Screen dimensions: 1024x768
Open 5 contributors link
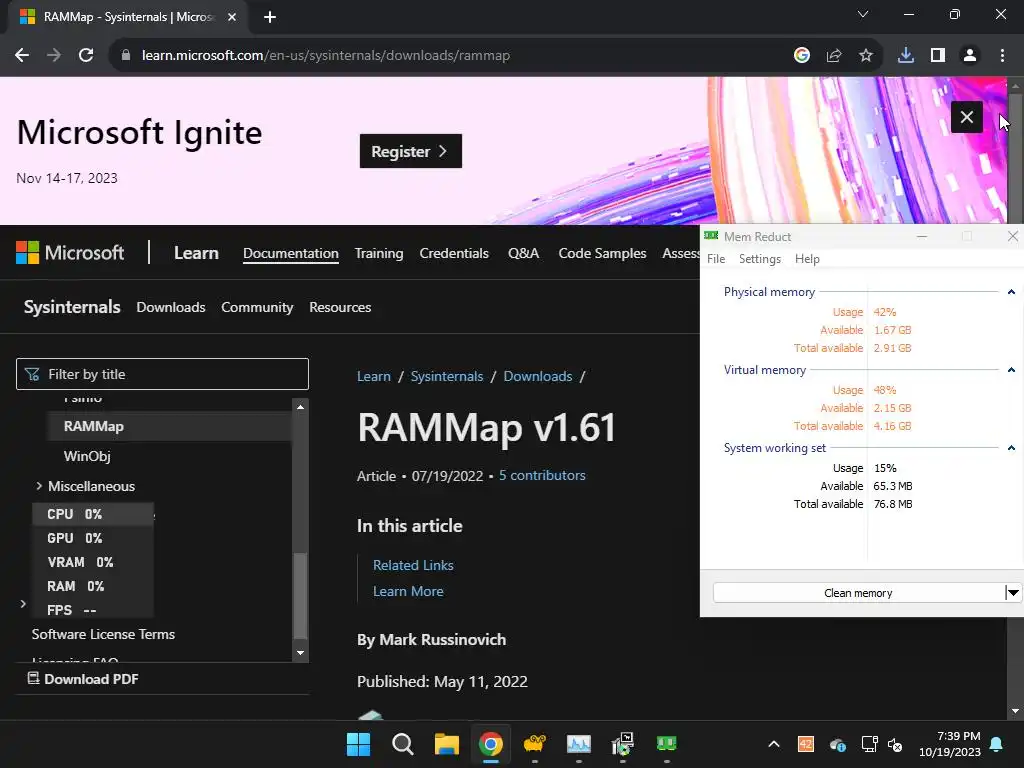[542, 475]
